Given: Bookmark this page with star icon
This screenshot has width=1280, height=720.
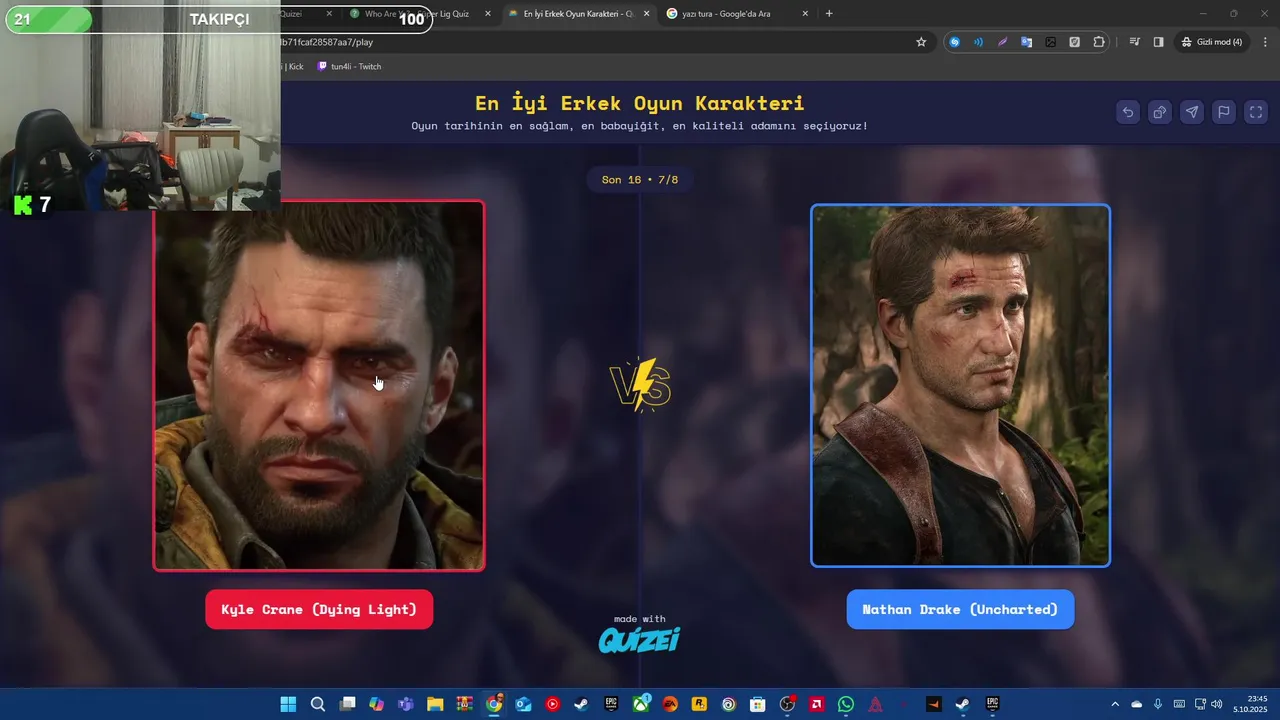Looking at the screenshot, I should (x=921, y=42).
